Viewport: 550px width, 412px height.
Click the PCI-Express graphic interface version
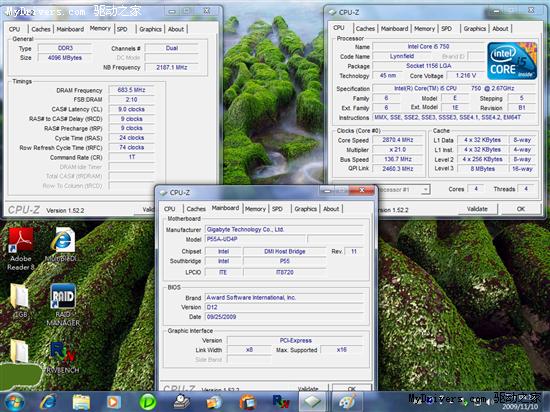click(295, 340)
